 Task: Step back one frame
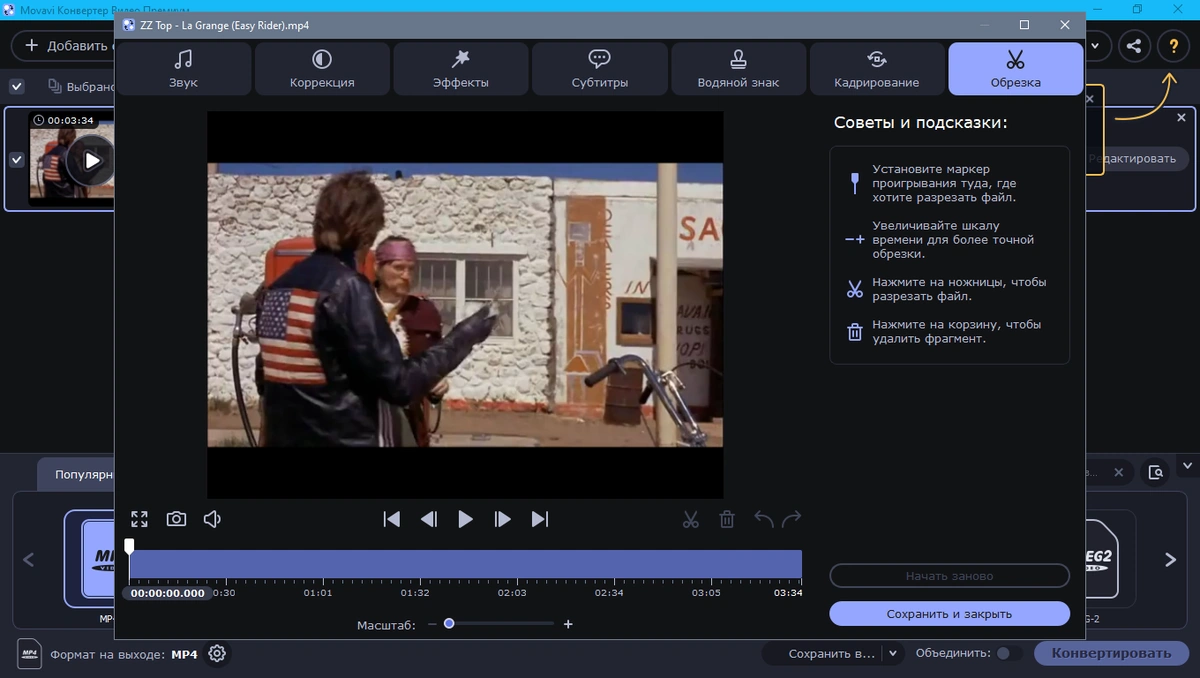(429, 519)
